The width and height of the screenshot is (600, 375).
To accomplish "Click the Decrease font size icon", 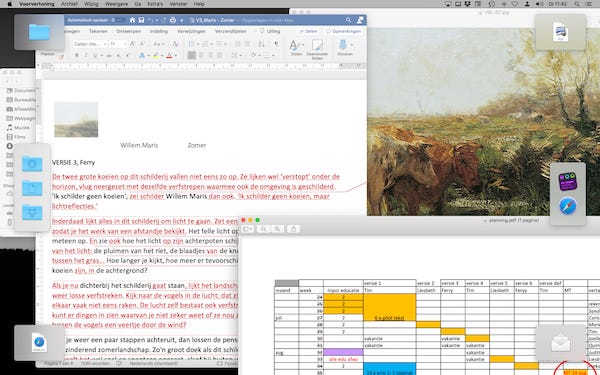I will [x=142, y=44].
